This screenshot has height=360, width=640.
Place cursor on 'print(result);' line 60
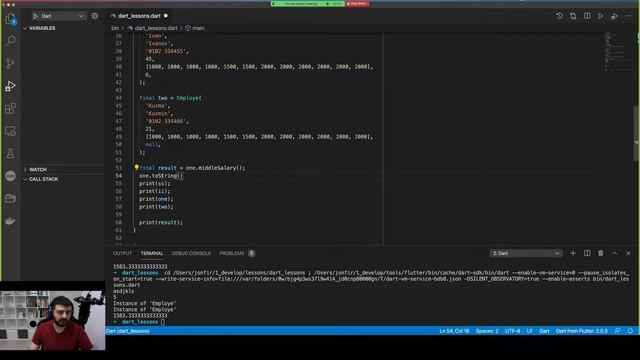click(x=161, y=222)
